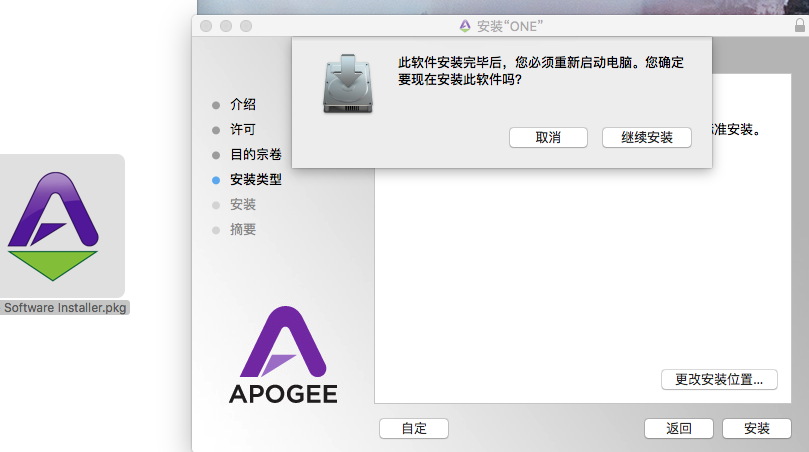The image size is (809, 452).
Task: Select the Software Installer.pkg file name label
Action: click(x=66, y=308)
